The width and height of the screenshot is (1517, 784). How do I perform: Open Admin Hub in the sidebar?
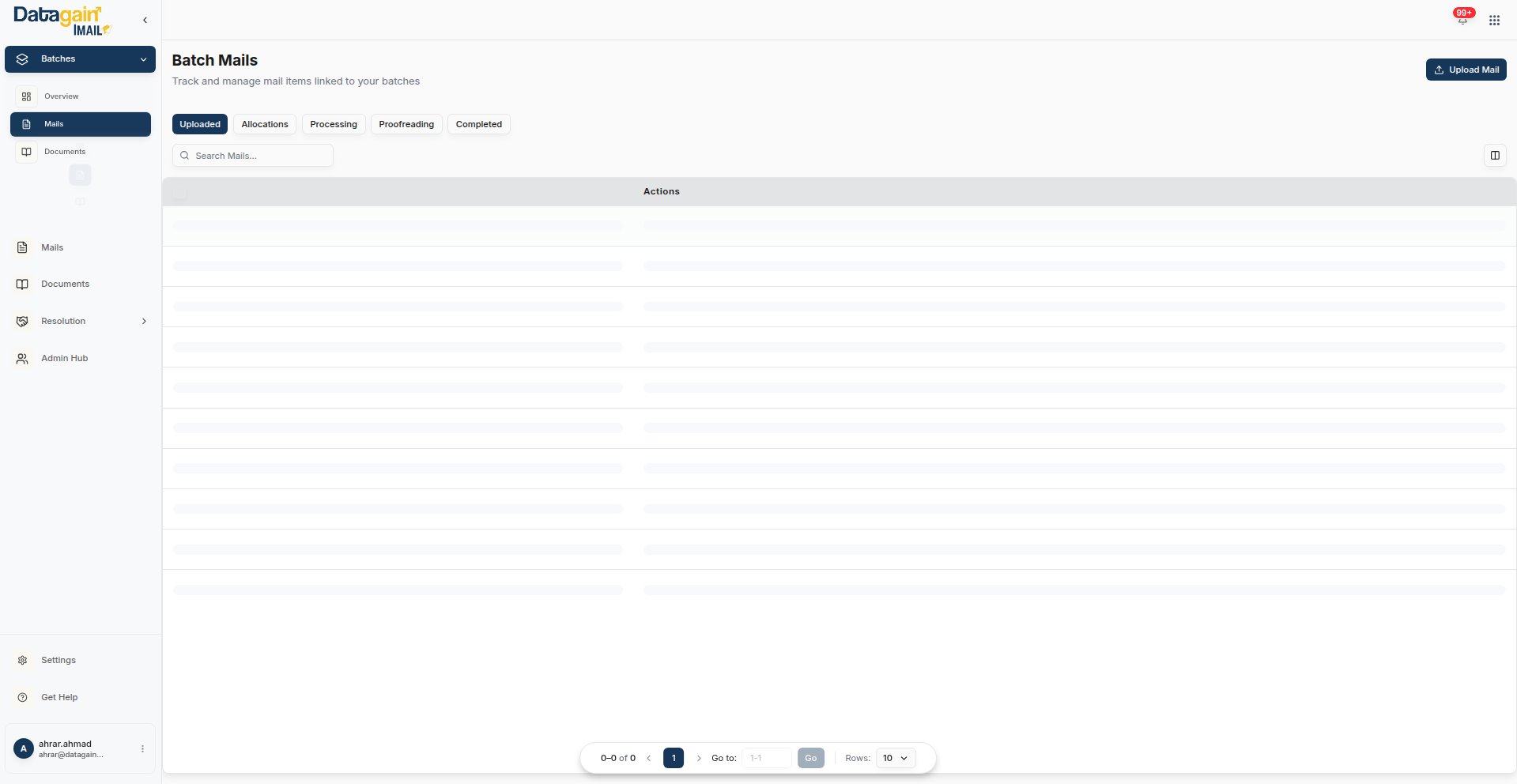(x=63, y=358)
